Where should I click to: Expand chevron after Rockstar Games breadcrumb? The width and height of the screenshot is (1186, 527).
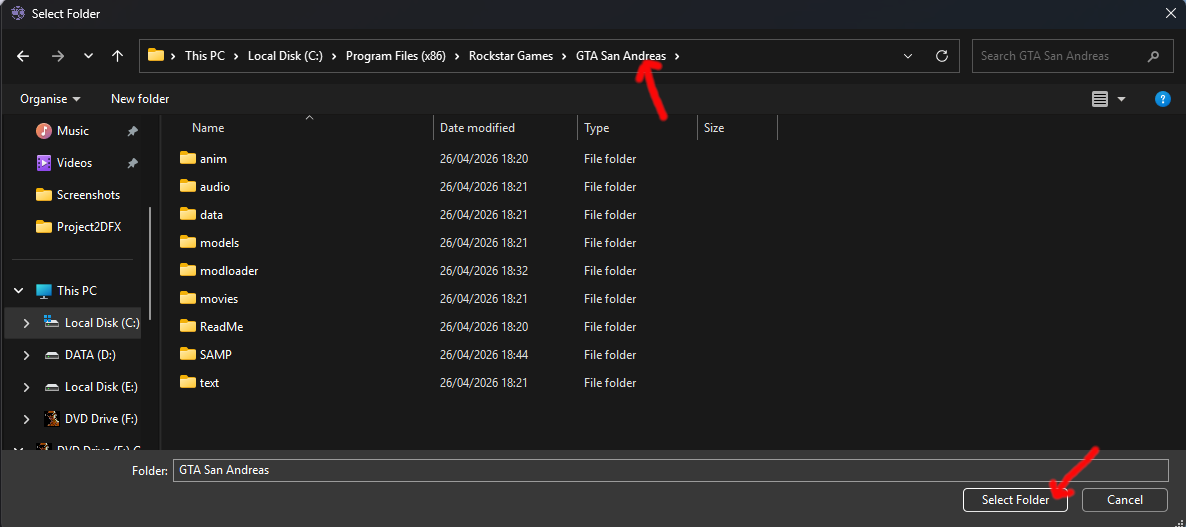pyautogui.click(x=564, y=56)
